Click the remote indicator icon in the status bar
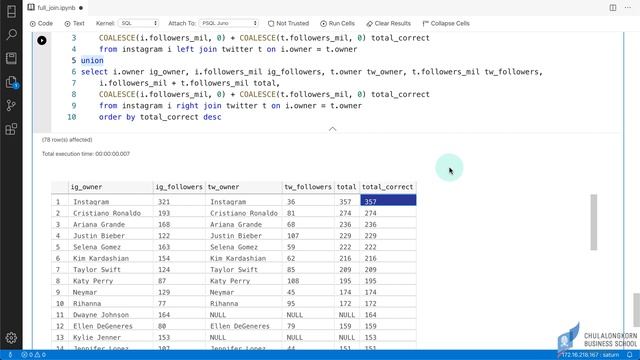 [x=10, y=355]
